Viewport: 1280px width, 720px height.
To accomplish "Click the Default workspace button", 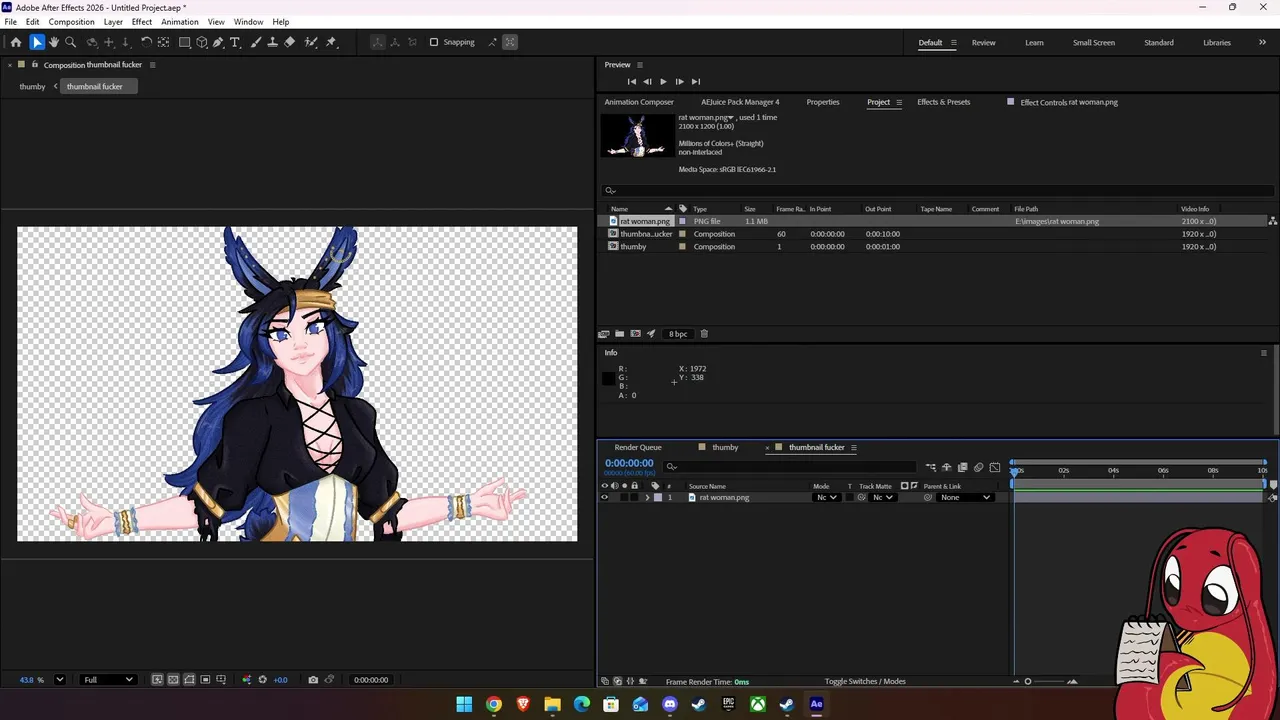I will pos(930,42).
